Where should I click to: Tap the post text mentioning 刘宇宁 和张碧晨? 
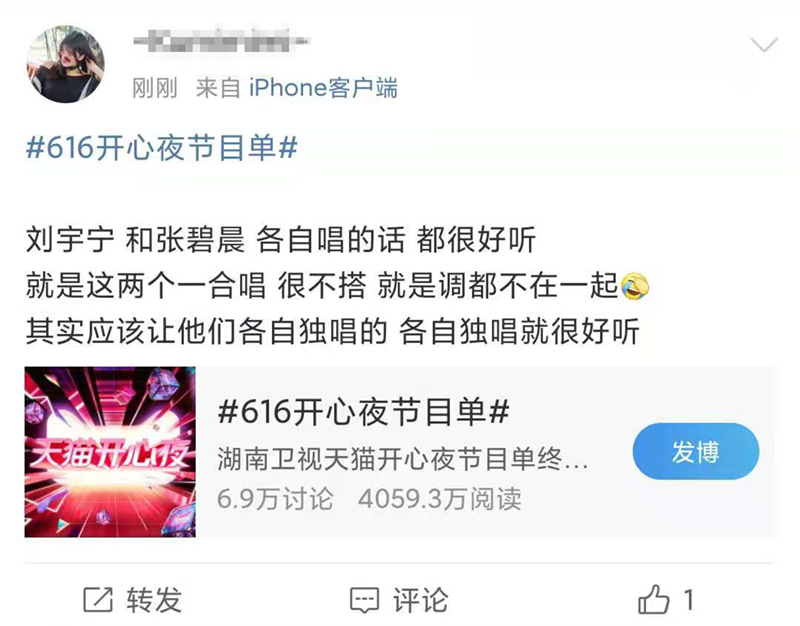281,240
